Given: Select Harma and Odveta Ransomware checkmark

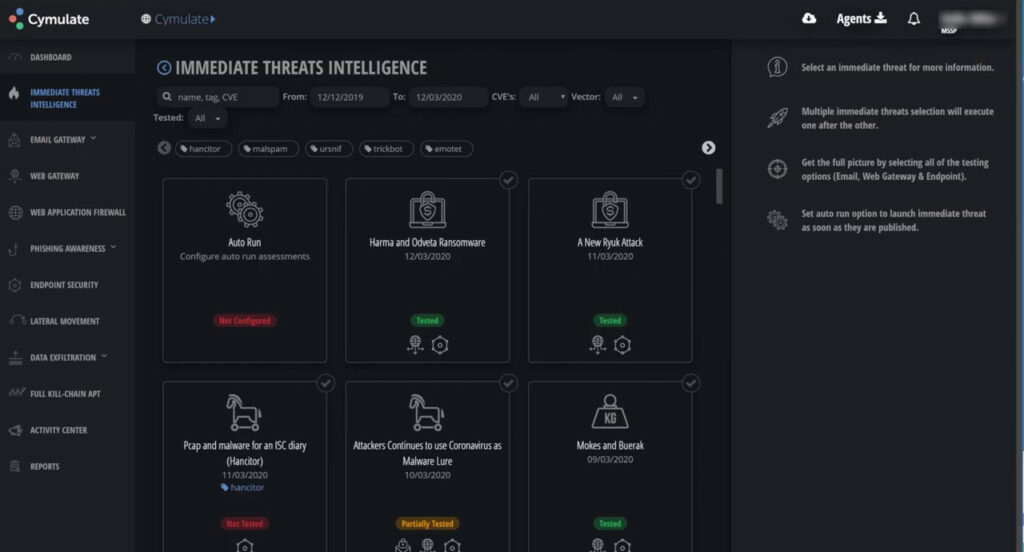Looking at the screenshot, I should point(508,180).
